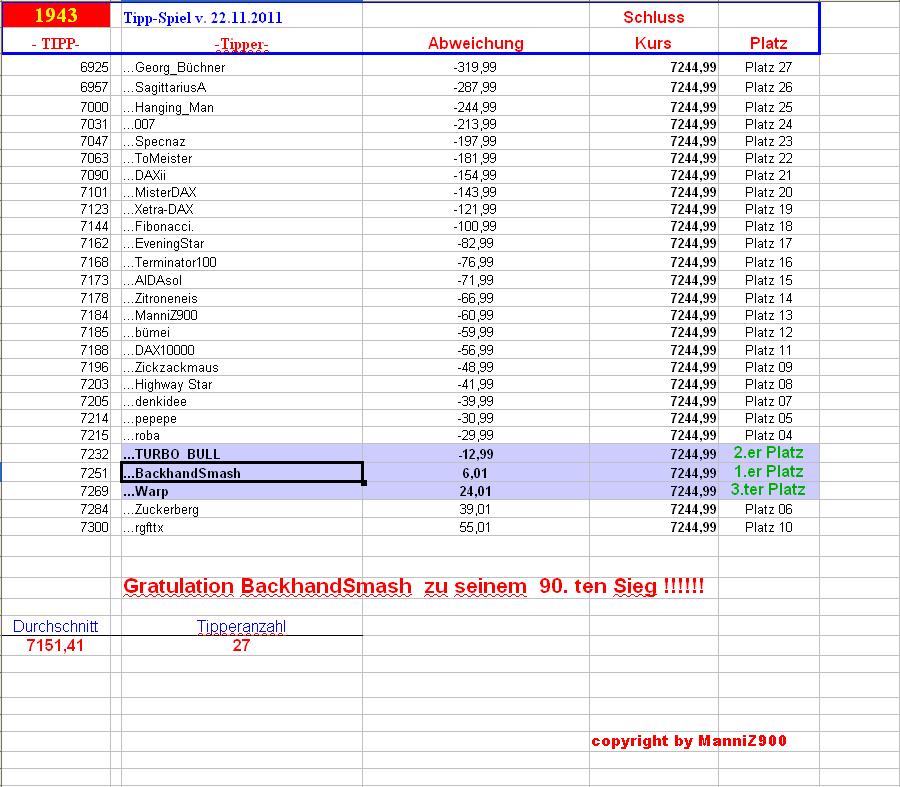Click deviation -100,99
Screen dimensions: 900x787
click(x=475, y=227)
